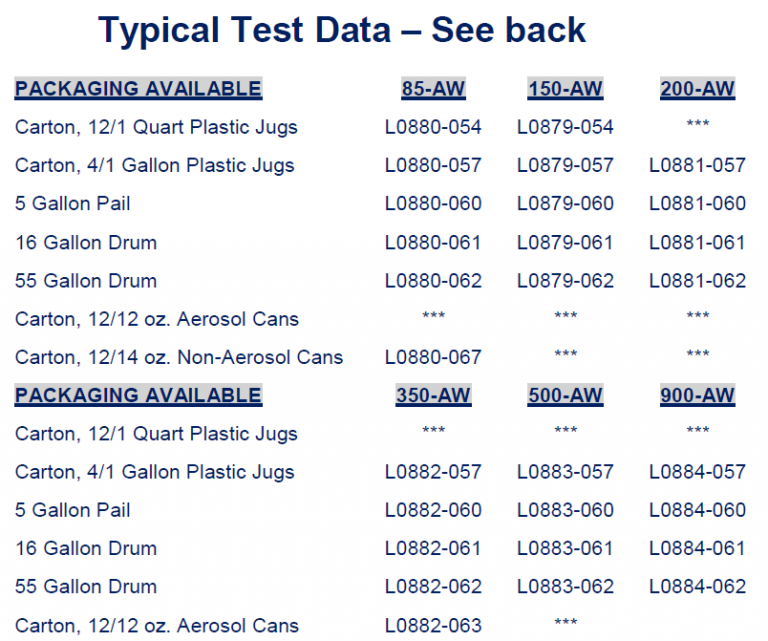This screenshot has height=641, width=768.
Task: Click part number L0883-060
Action: tap(565, 510)
